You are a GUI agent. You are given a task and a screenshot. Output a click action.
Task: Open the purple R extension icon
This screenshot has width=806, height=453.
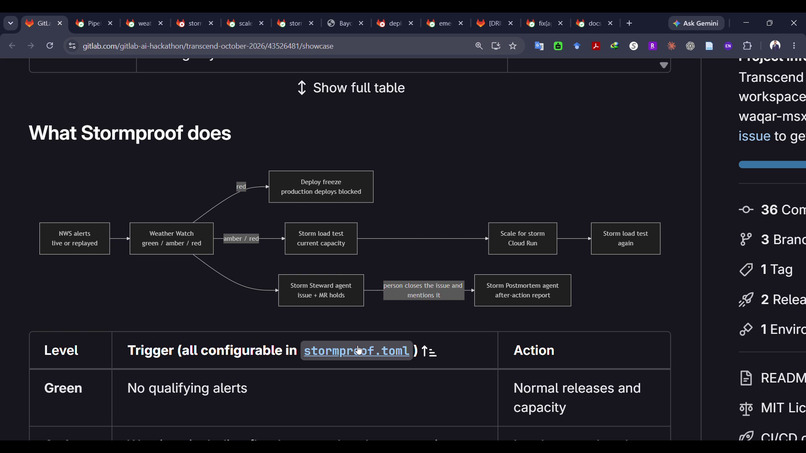pos(652,46)
